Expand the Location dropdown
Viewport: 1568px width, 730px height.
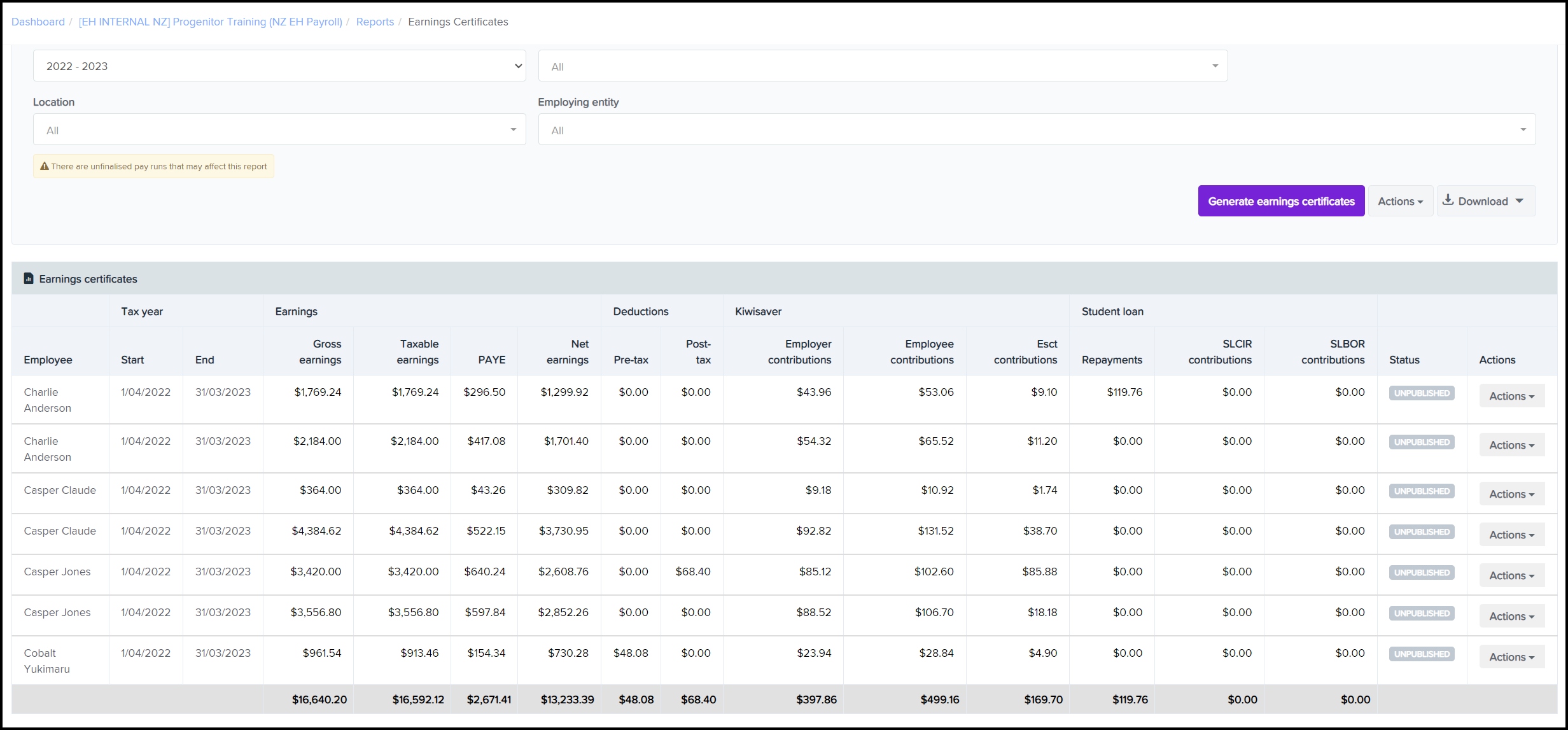[279, 130]
